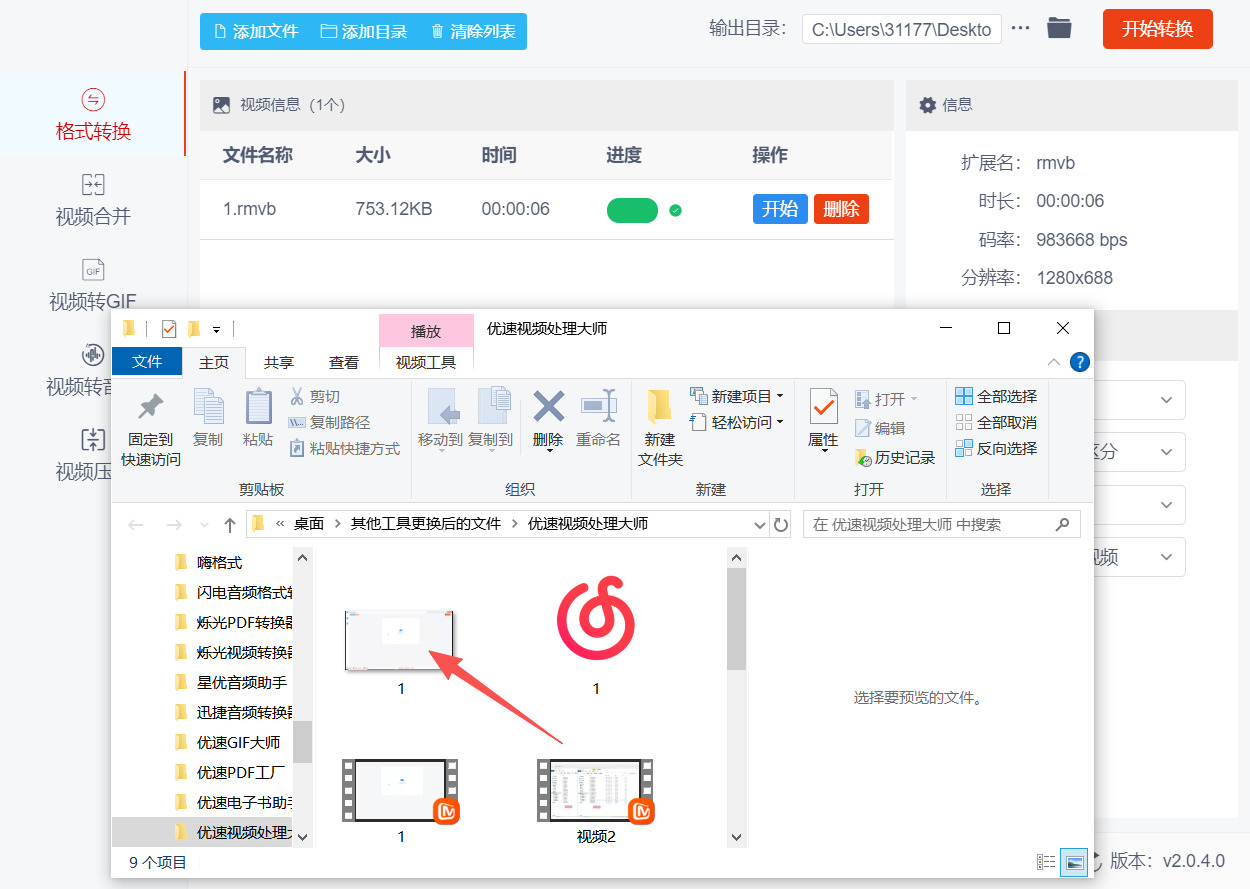Collapse the ribbon with the chevron
The height and width of the screenshot is (889, 1250).
pyautogui.click(x=1054, y=362)
